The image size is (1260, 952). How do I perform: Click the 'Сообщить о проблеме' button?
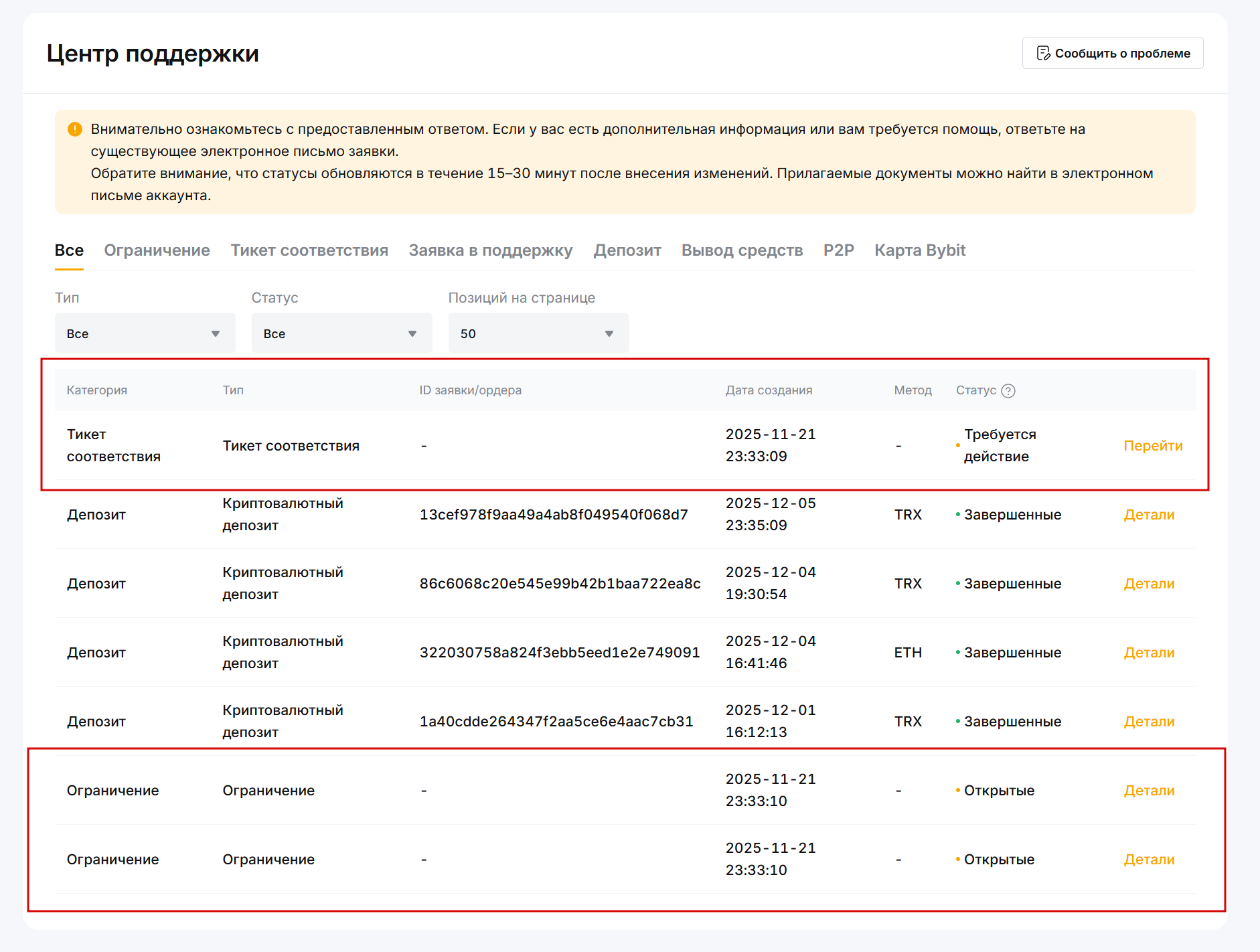pyautogui.click(x=1112, y=53)
